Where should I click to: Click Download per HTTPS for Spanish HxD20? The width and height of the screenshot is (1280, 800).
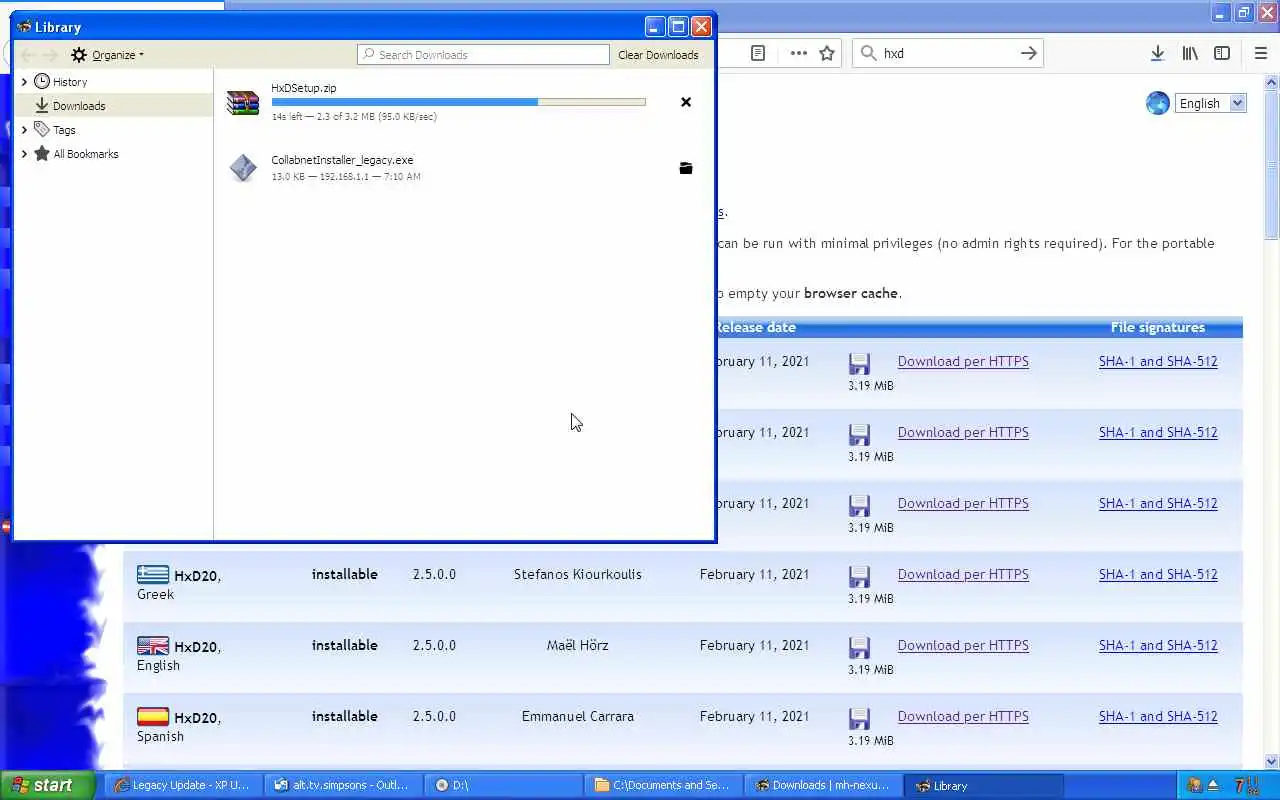coord(963,717)
